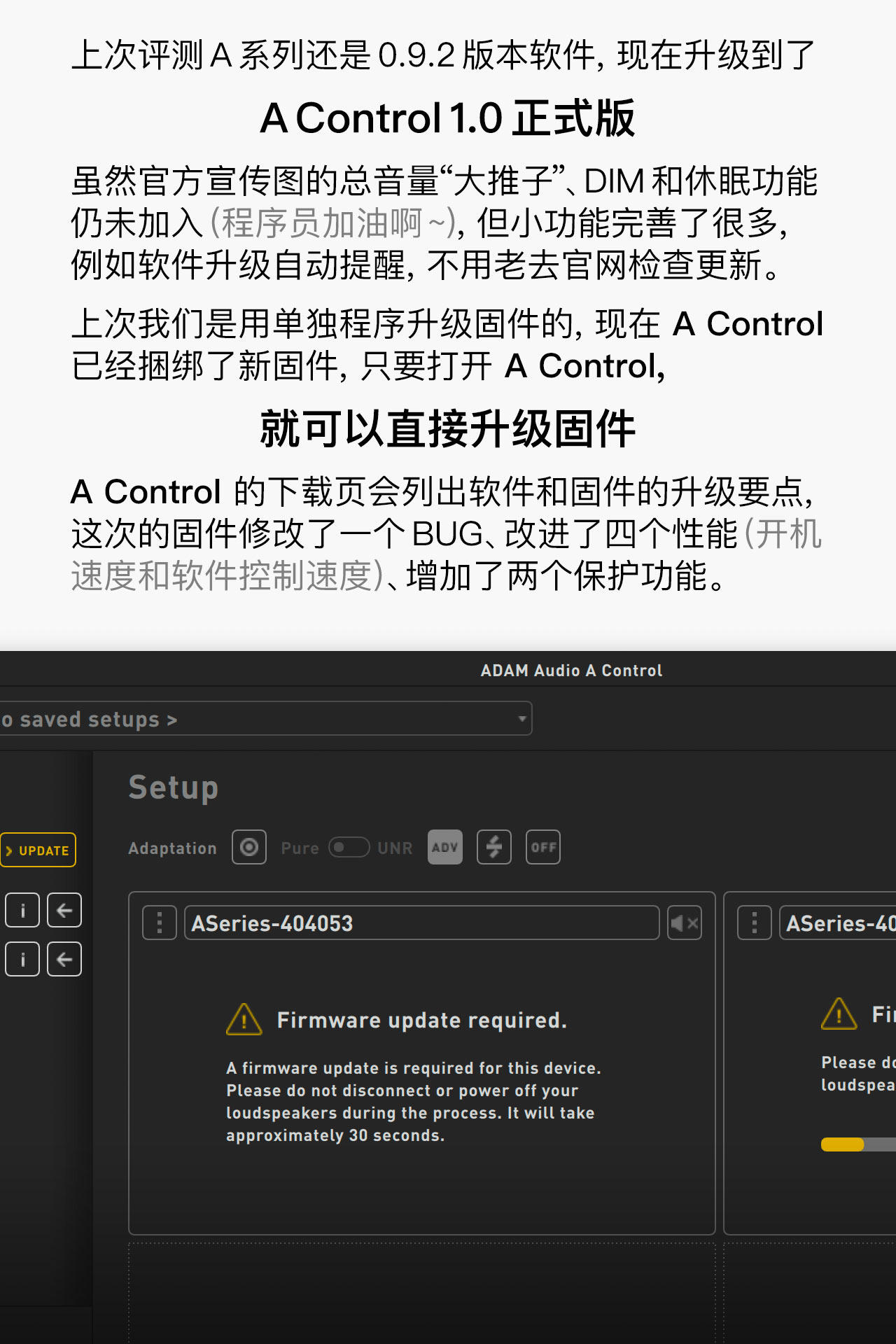Open the three-dot menu on the second speaker card
This screenshot has height=1344, width=896.
(755, 923)
